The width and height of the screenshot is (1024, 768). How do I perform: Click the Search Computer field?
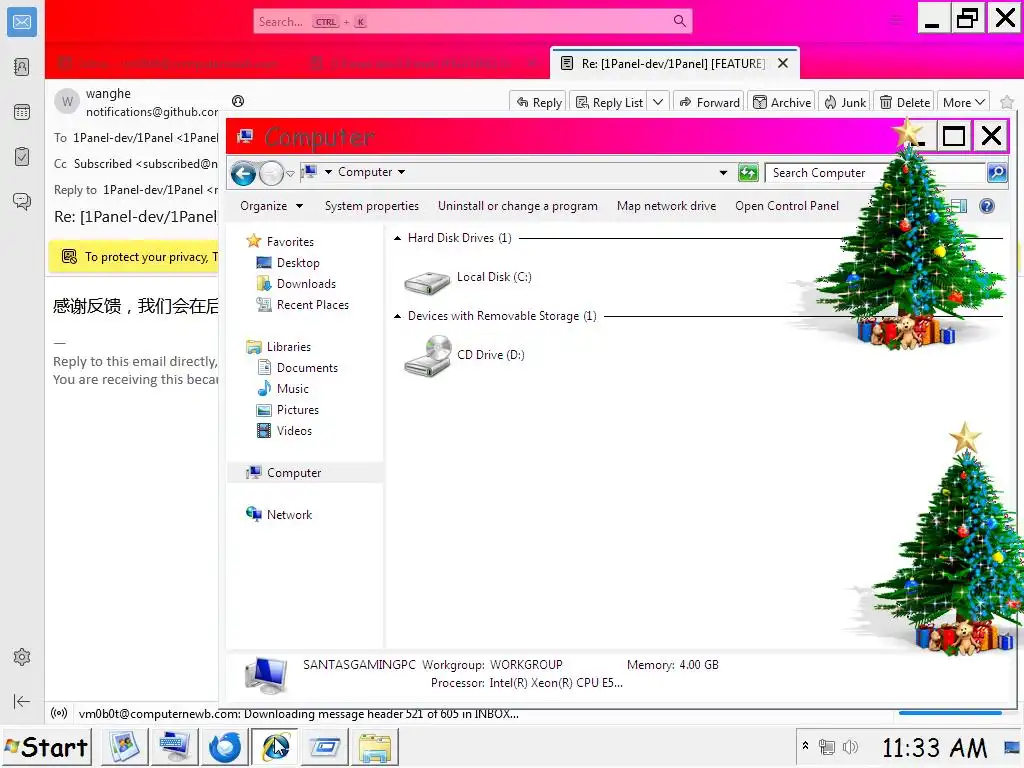point(874,173)
